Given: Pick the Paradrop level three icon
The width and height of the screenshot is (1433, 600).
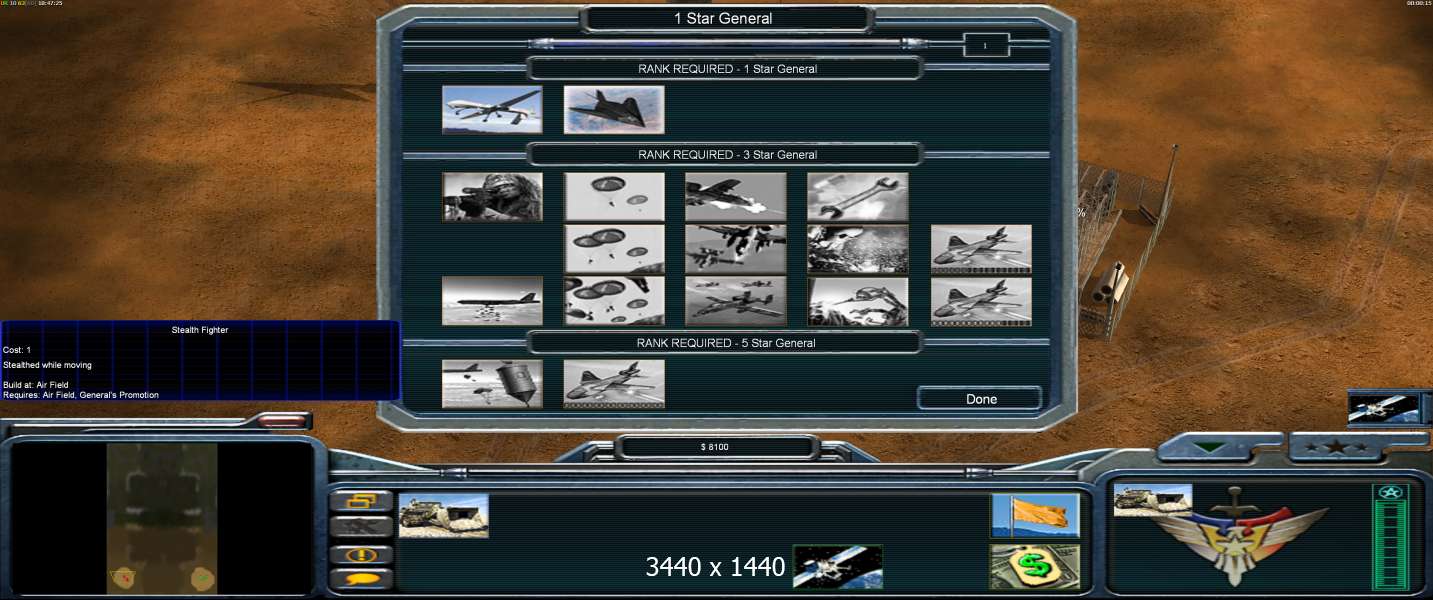Looking at the screenshot, I should pos(614,301).
